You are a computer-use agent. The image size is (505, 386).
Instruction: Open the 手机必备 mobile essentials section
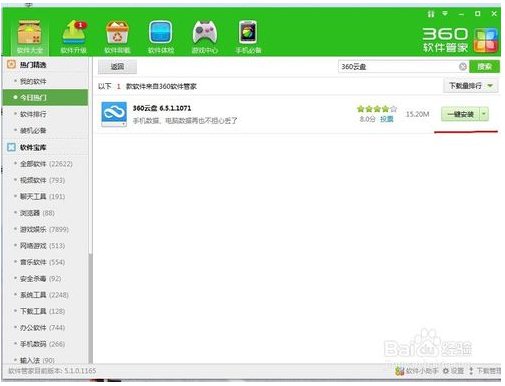(248, 37)
